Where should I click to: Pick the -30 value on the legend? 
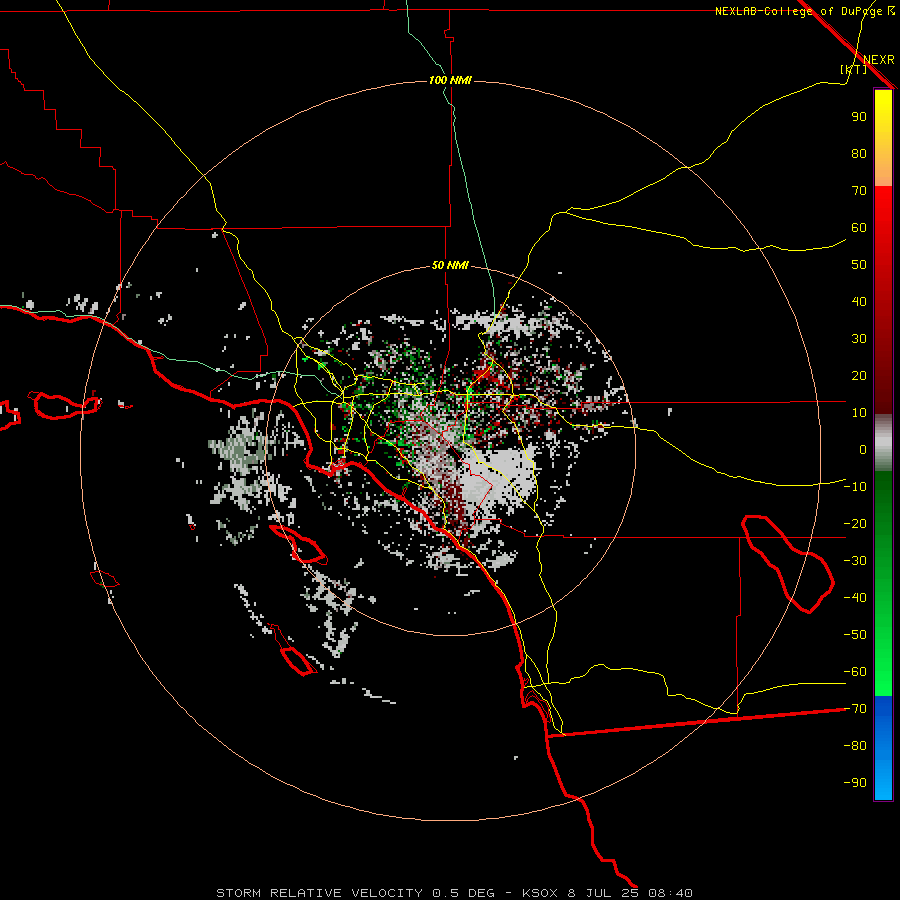coord(855,561)
